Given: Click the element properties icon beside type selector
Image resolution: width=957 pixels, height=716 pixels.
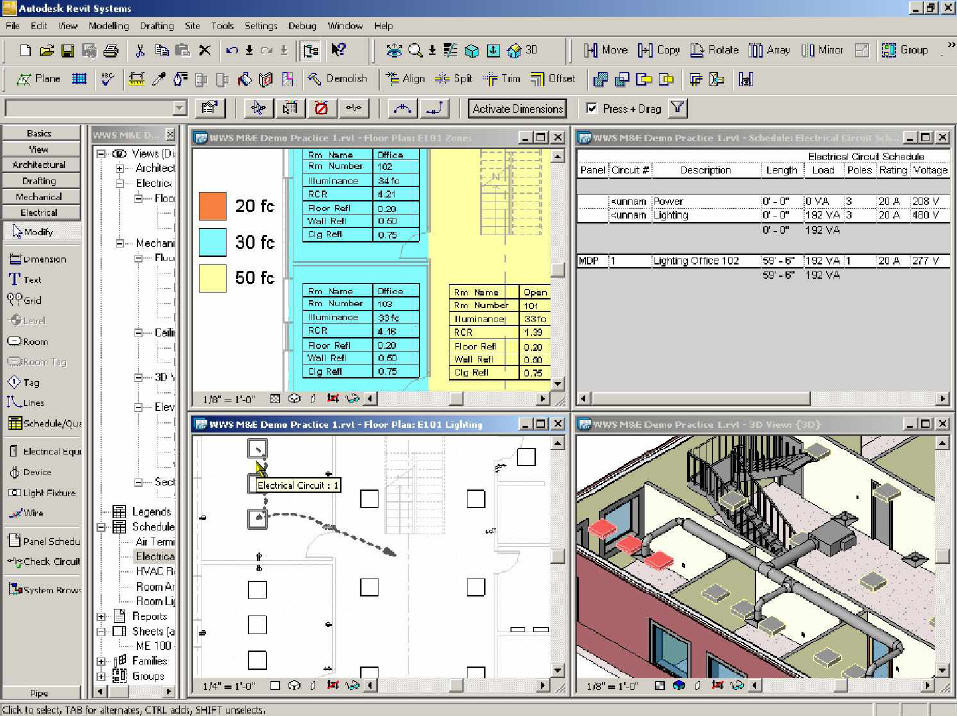Looking at the screenshot, I should point(210,108).
